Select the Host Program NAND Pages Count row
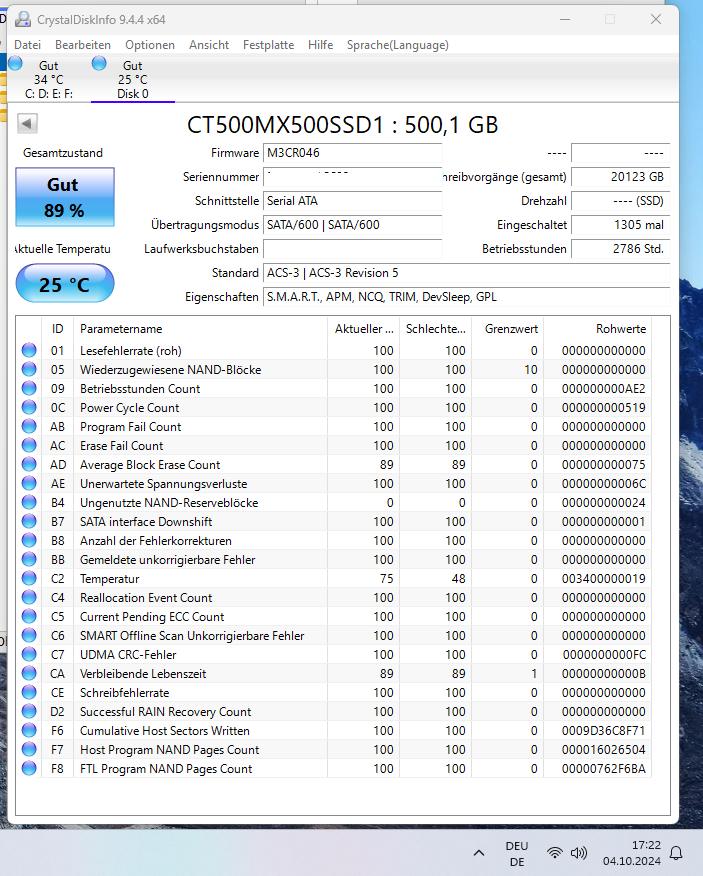The image size is (703, 876). pos(334,750)
